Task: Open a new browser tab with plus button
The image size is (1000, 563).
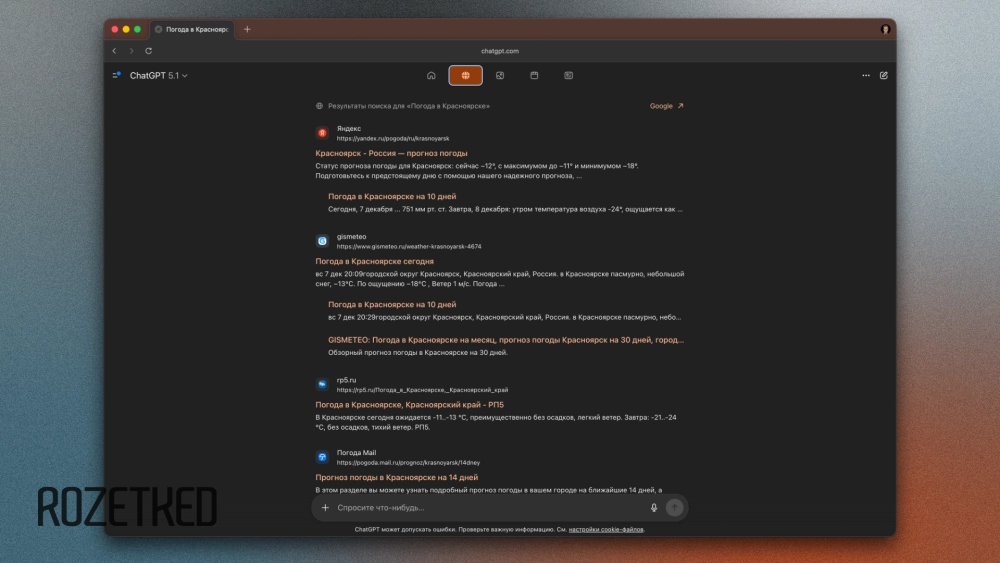Action: point(247,29)
